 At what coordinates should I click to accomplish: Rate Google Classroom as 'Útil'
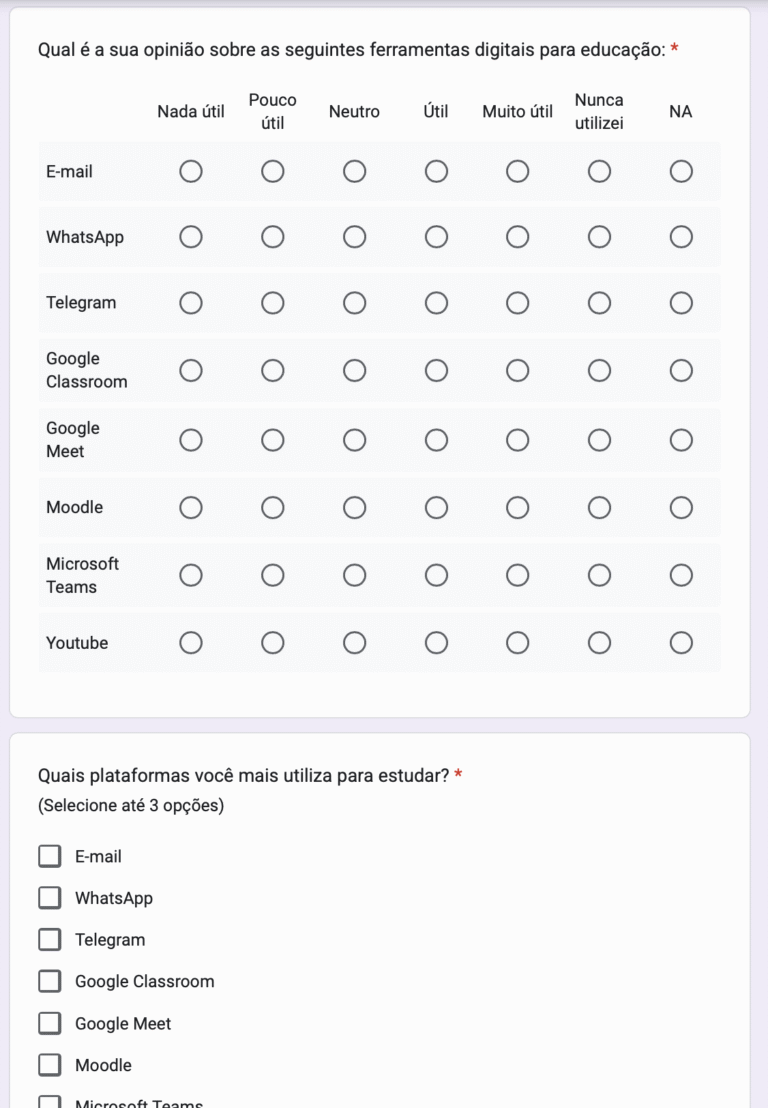coord(436,371)
